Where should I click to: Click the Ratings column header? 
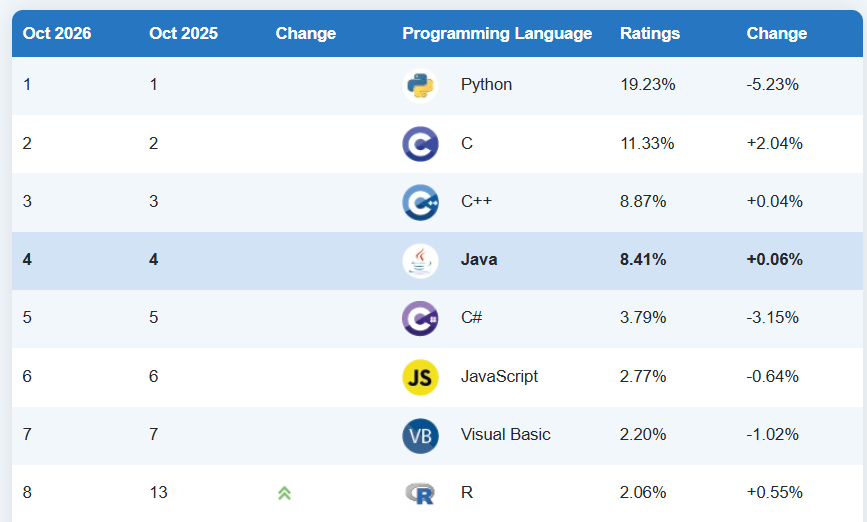(x=650, y=33)
